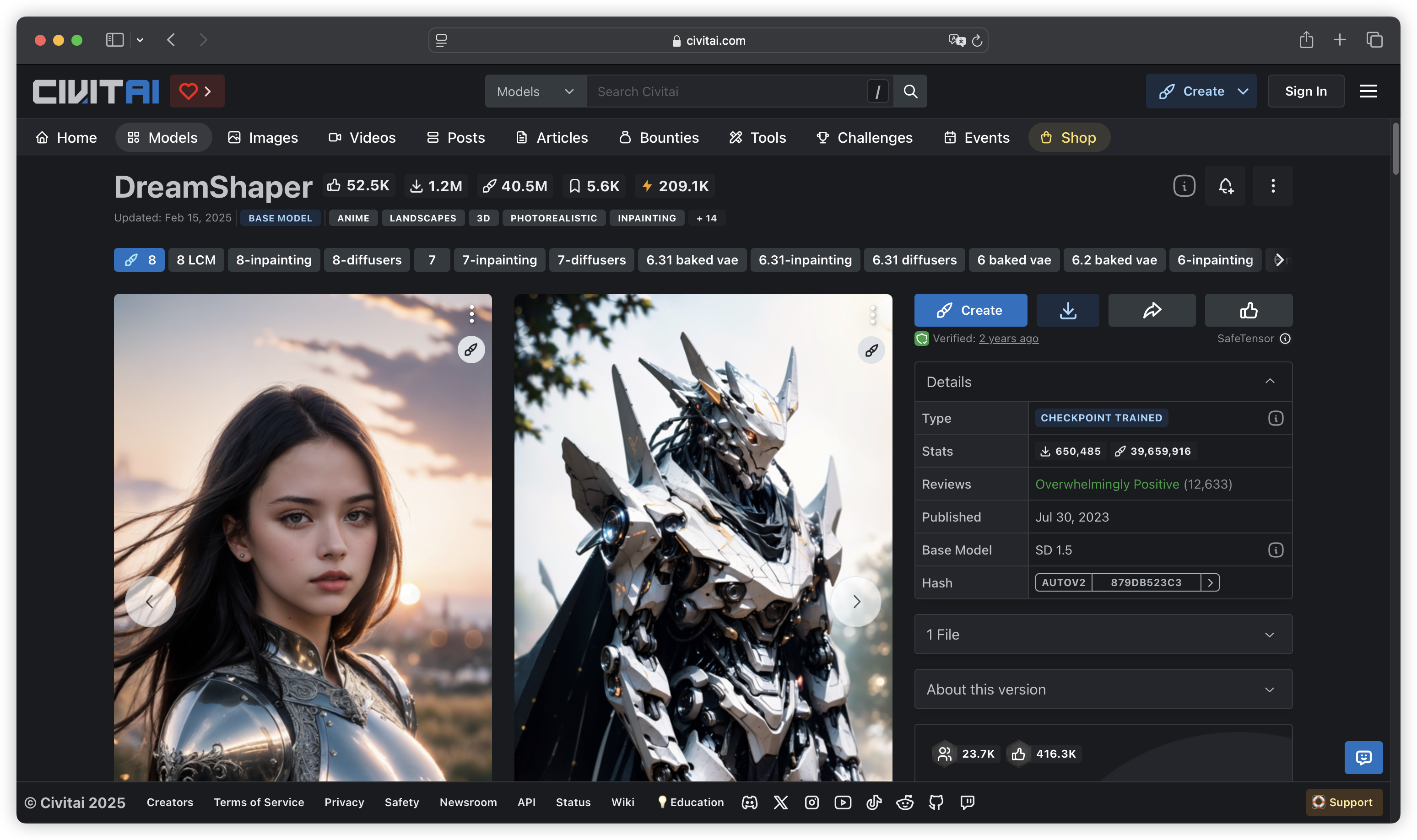
Task: Toggle the Safari sidebar button
Action: pyautogui.click(x=115, y=40)
